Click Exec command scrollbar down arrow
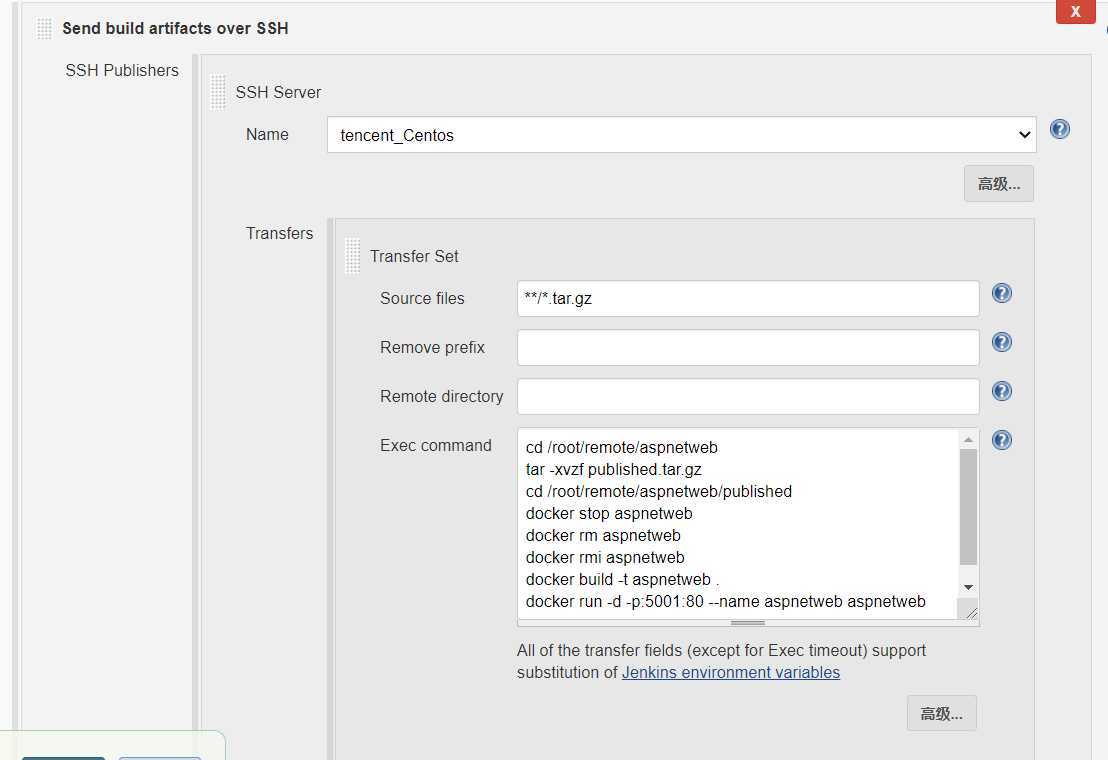1108x760 pixels. (x=968, y=588)
